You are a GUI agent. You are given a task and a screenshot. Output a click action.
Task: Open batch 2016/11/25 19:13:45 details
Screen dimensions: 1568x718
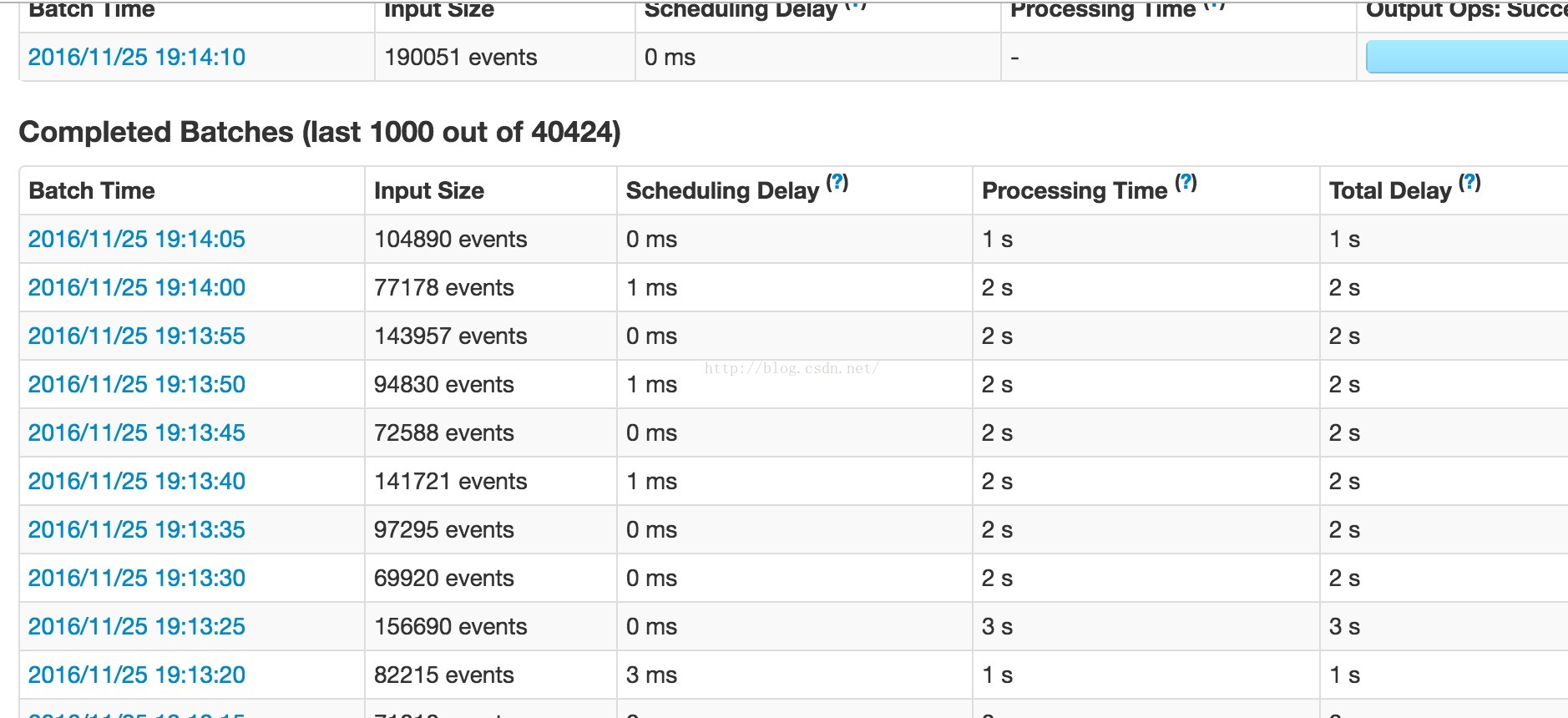[x=137, y=432]
